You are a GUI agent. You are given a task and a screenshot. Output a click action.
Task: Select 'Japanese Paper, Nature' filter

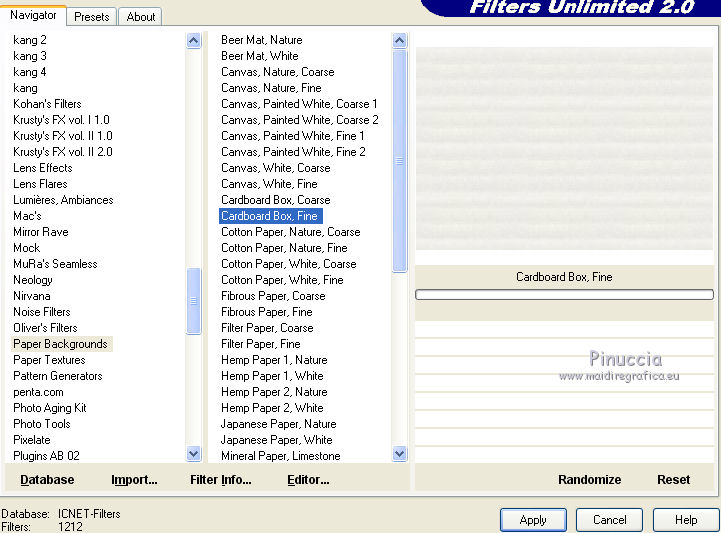(278, 424)
